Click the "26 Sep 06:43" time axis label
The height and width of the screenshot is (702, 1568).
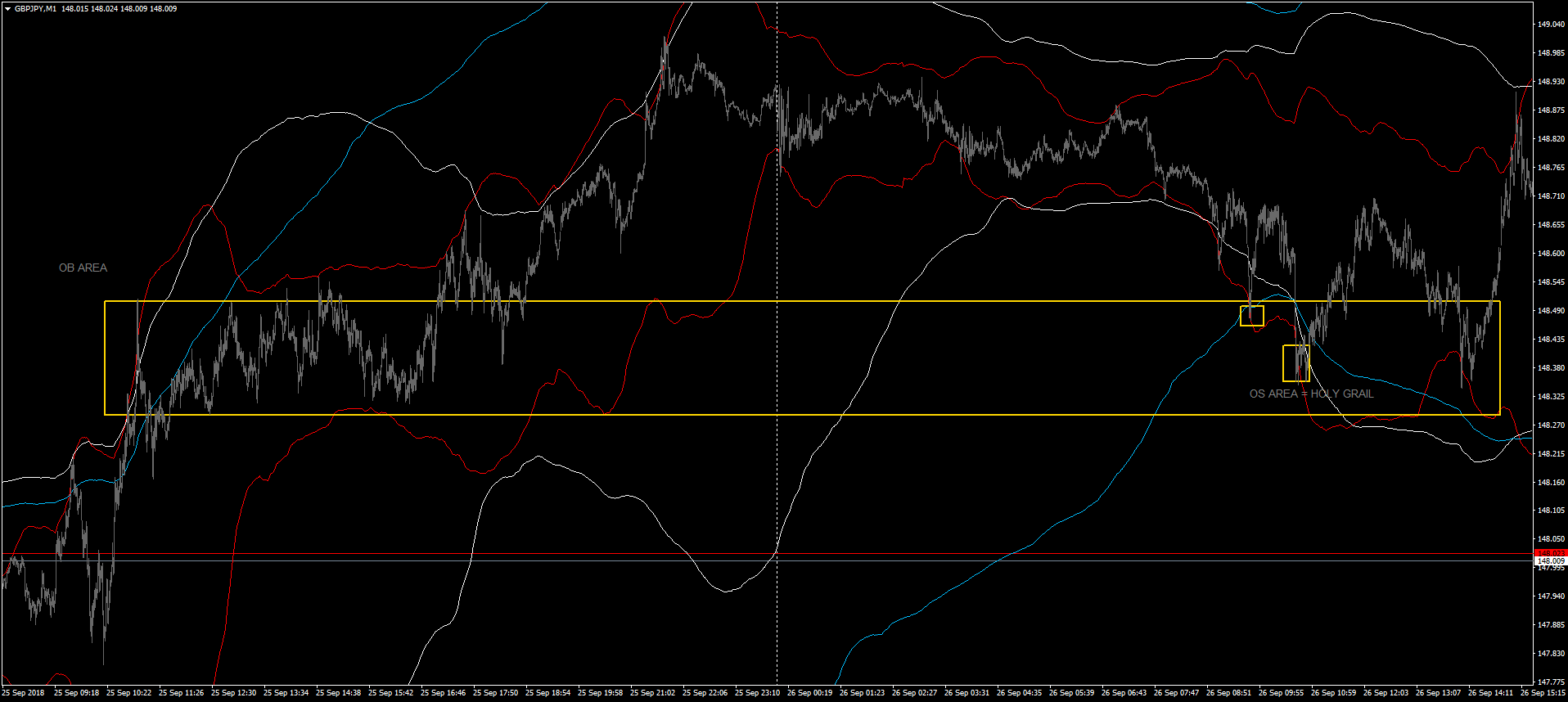click(1124, 693)
